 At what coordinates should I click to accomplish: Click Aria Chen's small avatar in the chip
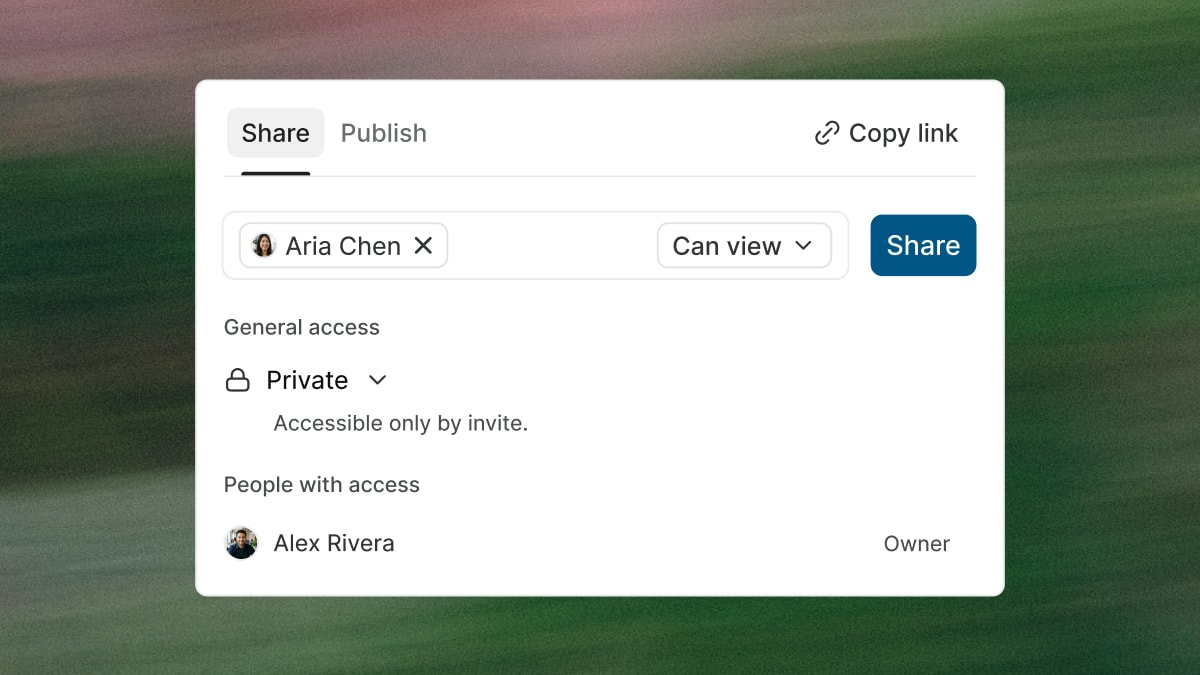(x=264, y=246)
